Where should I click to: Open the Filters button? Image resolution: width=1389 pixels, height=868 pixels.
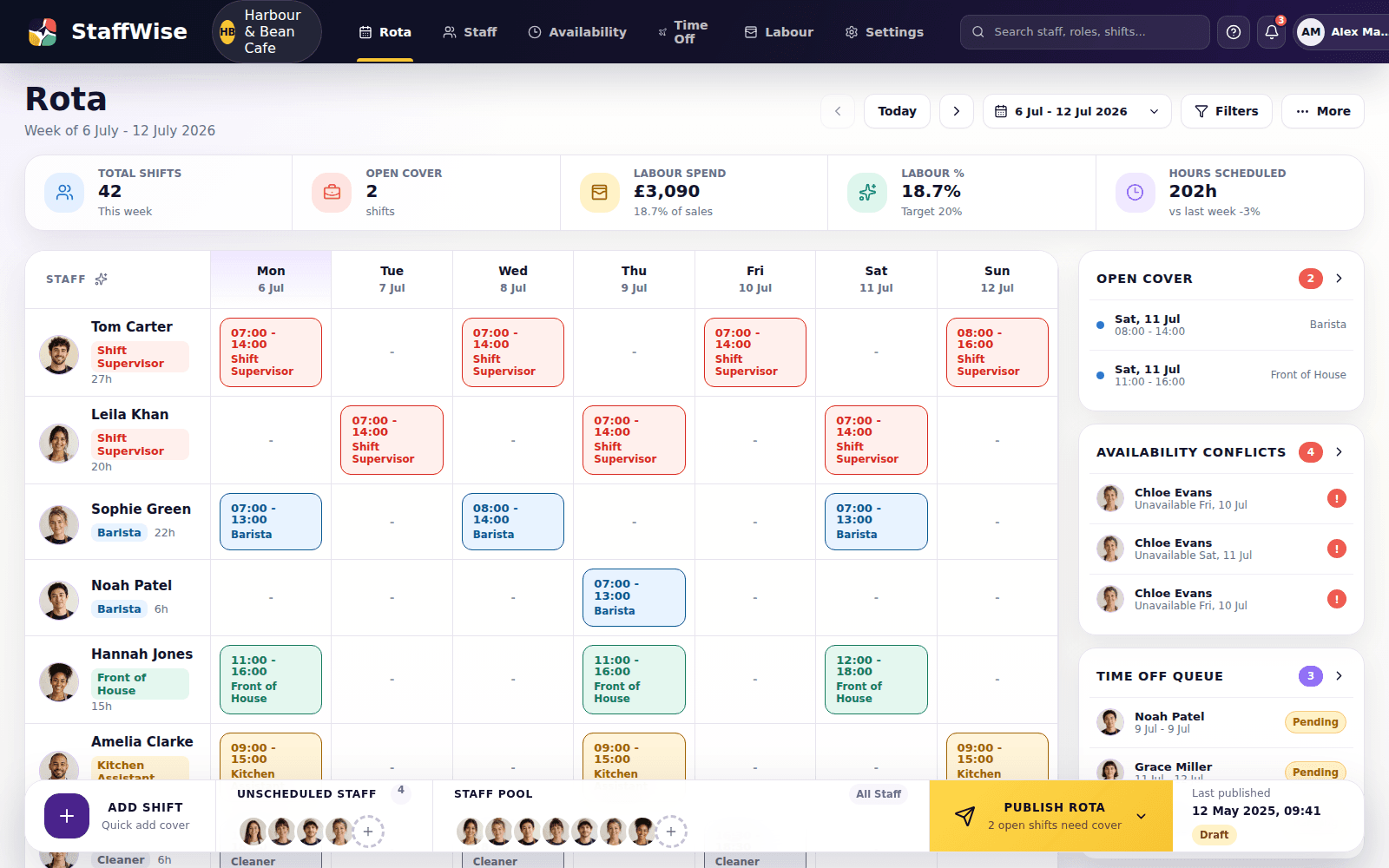(x=1226, y=111)
